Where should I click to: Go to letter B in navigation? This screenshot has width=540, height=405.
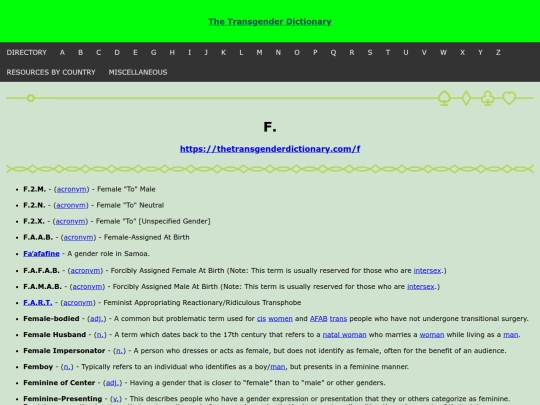[80, 52]
